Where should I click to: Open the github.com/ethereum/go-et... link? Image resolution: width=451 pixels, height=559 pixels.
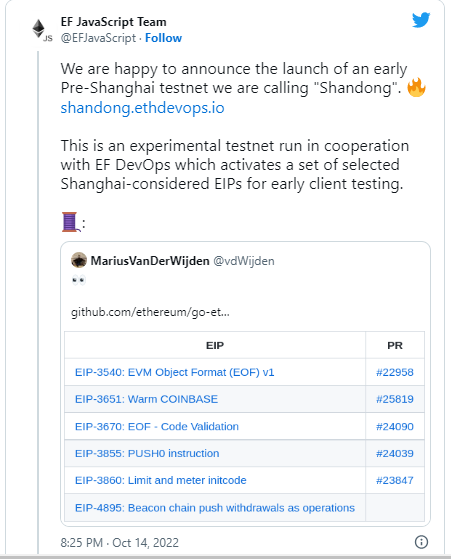tap(150, 312)
